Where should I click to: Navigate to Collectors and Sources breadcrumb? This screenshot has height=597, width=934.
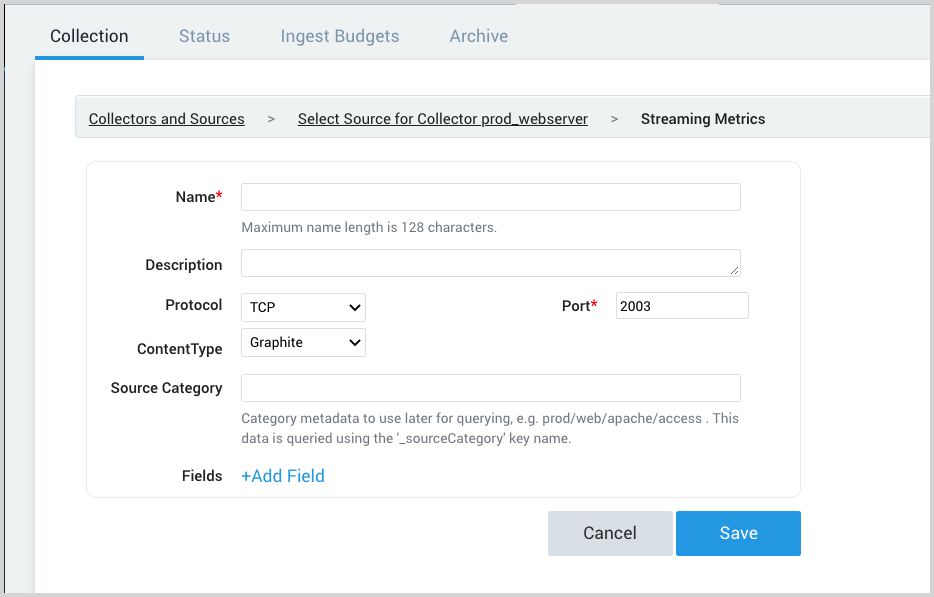point(166,118)
